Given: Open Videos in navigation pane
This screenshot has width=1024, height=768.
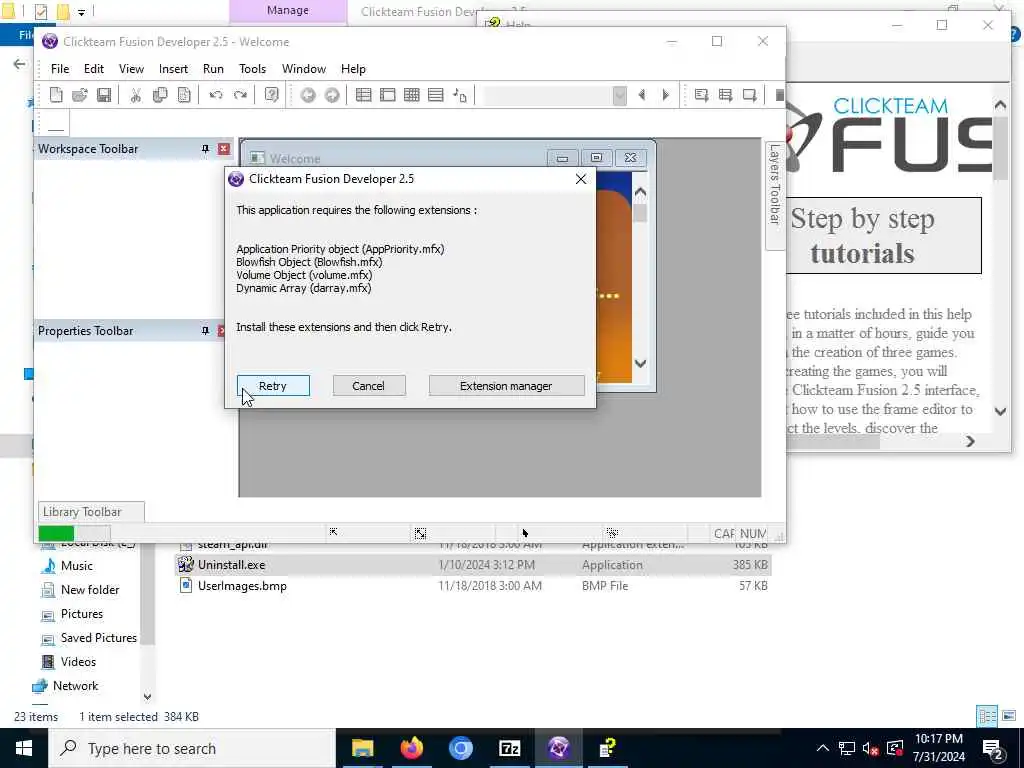Looking at the screenshot, I should tap(78, 662).
